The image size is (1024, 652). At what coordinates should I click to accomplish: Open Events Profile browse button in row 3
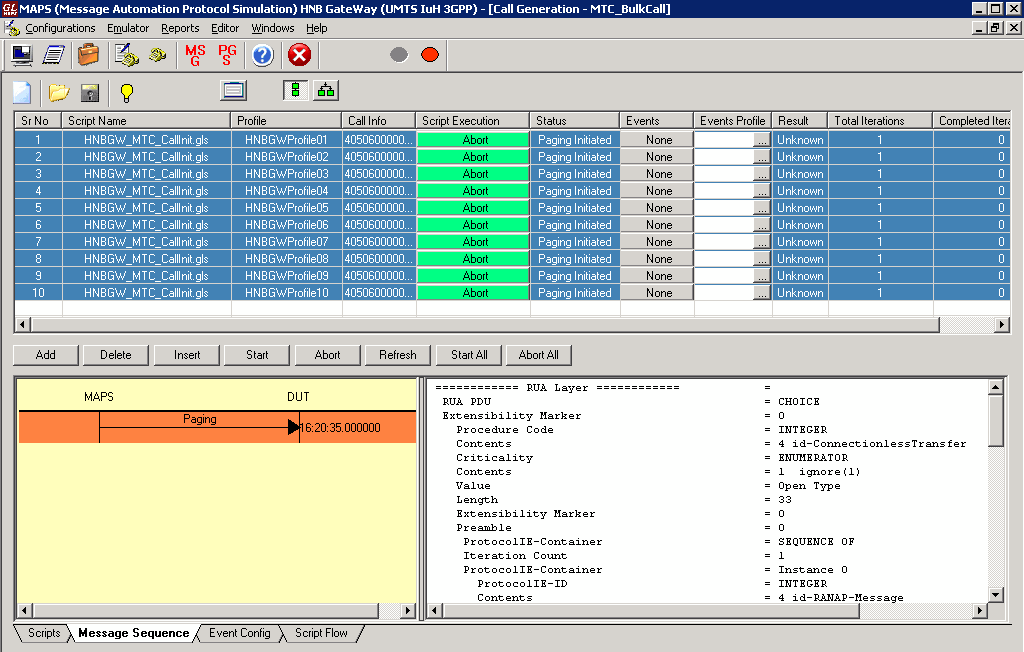tap(761, 174)
